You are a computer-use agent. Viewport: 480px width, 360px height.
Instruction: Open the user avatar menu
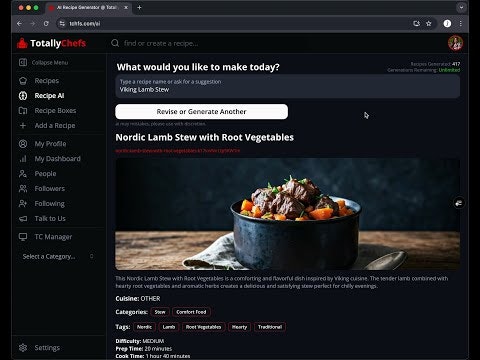pyautogui.click(x=455, y=43)
